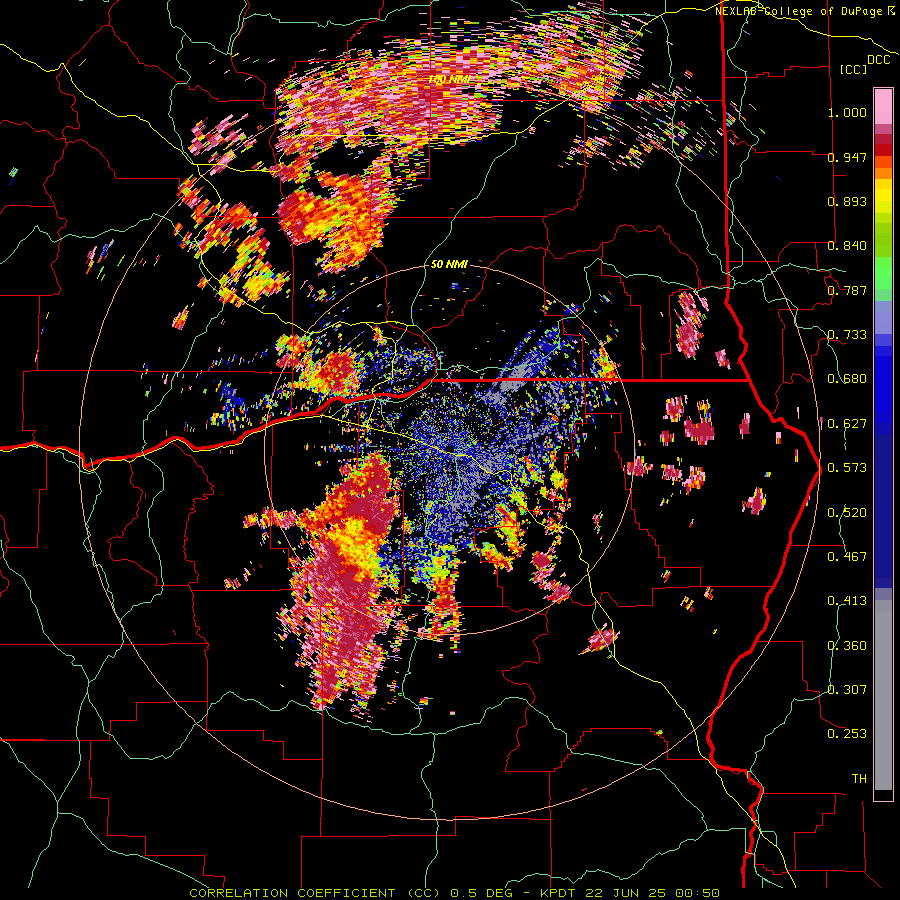
Task: Select the 0.360 scale value
Action: pos(847,646)
